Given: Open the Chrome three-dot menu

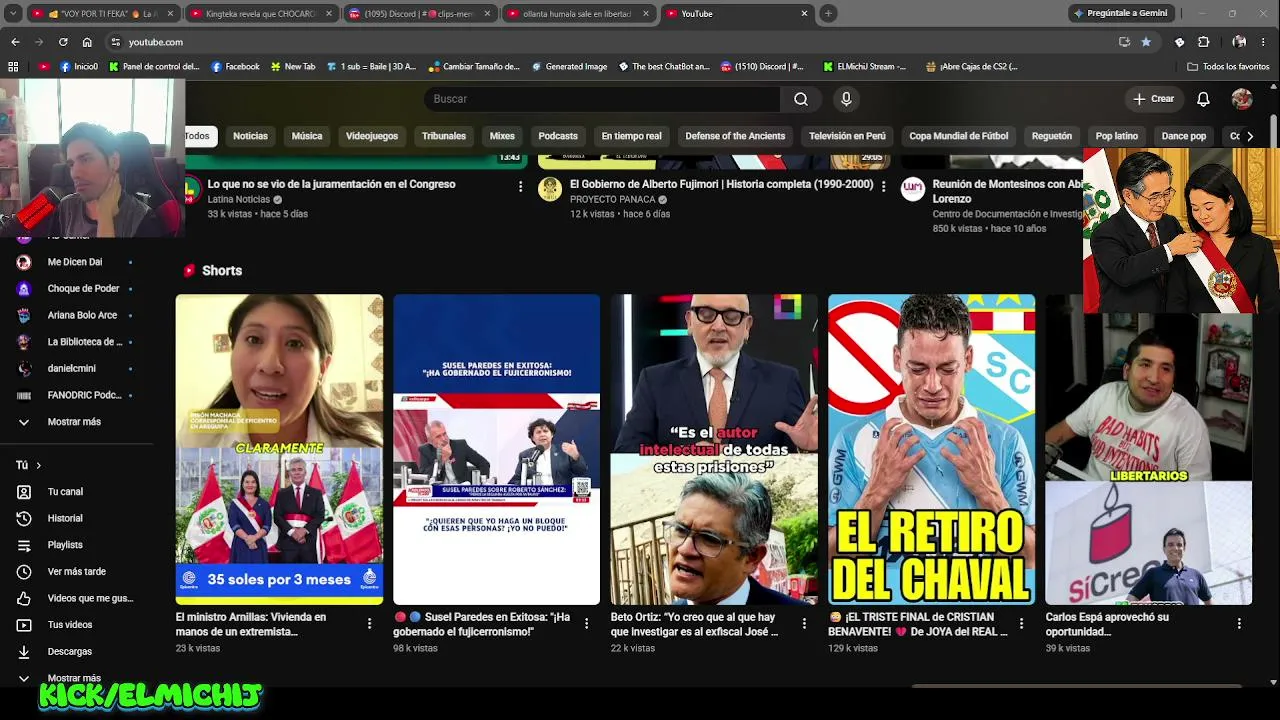Looking at the screenshot, I should coord(1265,42).
